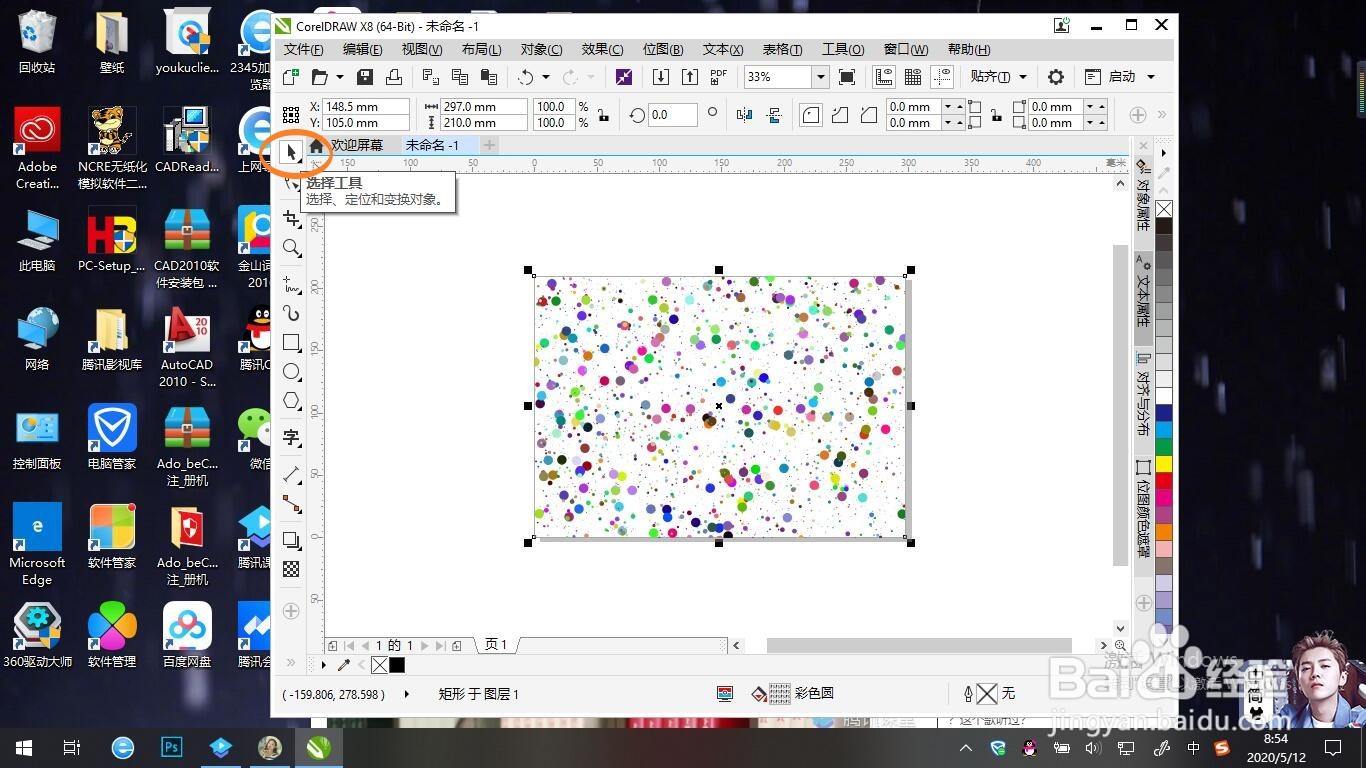Click the purple search content icon
Viewport: 1366px width, 768px height.
click(x=624, y=77)
